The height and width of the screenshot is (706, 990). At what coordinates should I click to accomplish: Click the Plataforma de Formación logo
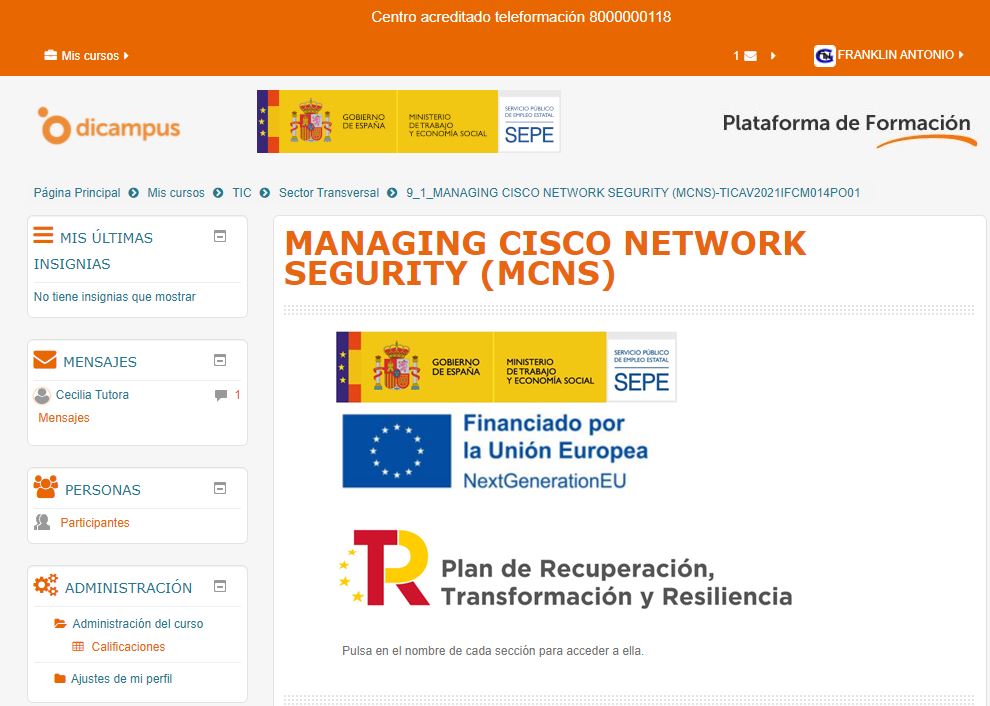pyautogui.click(x=849, y=128)
